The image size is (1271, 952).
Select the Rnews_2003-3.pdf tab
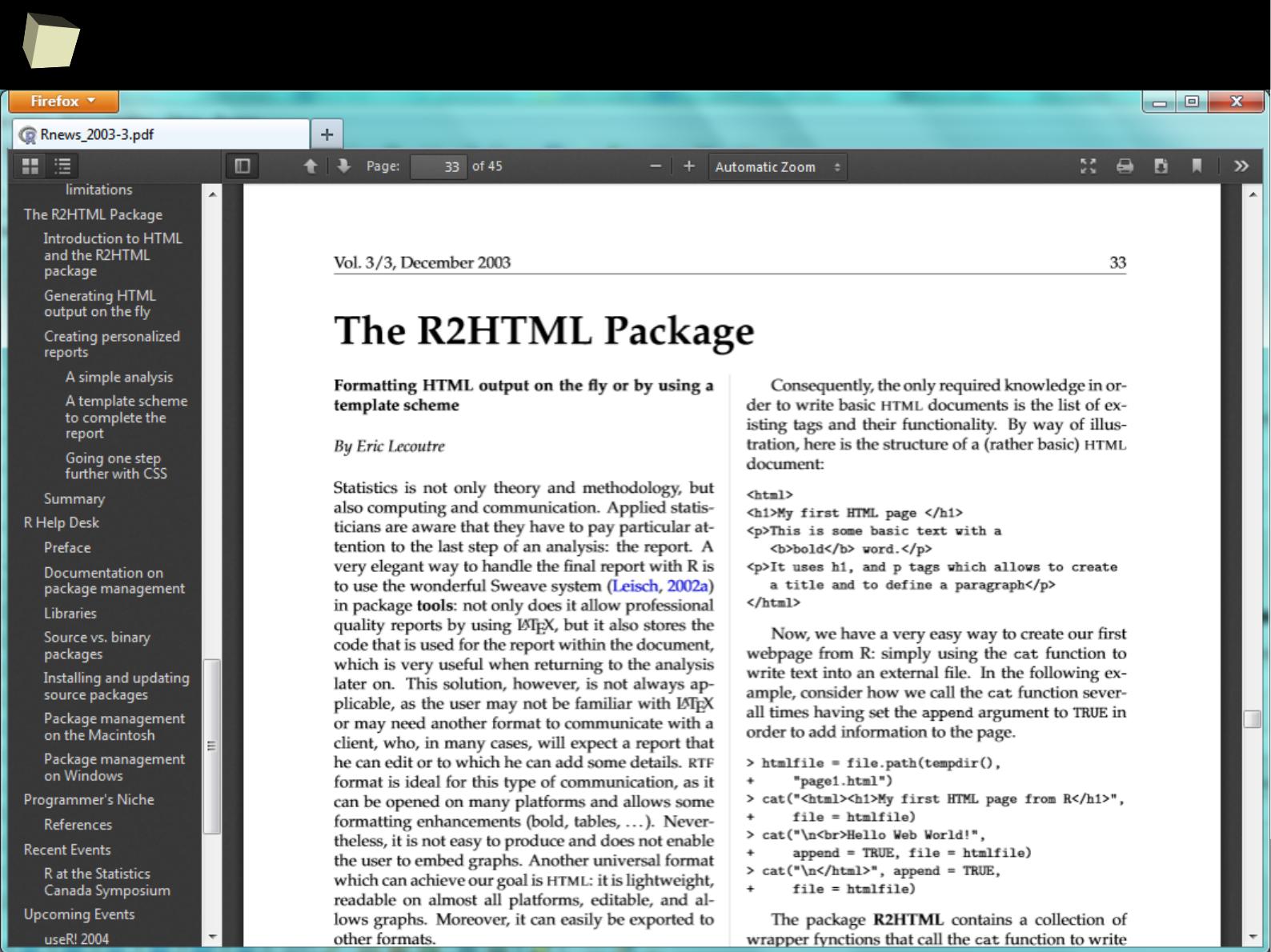[161, 134]
